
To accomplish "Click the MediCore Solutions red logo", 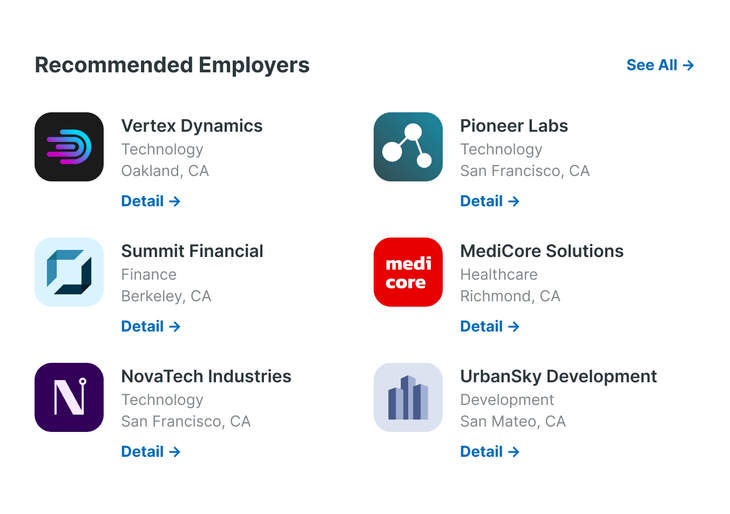I will [x=408, y=272].
